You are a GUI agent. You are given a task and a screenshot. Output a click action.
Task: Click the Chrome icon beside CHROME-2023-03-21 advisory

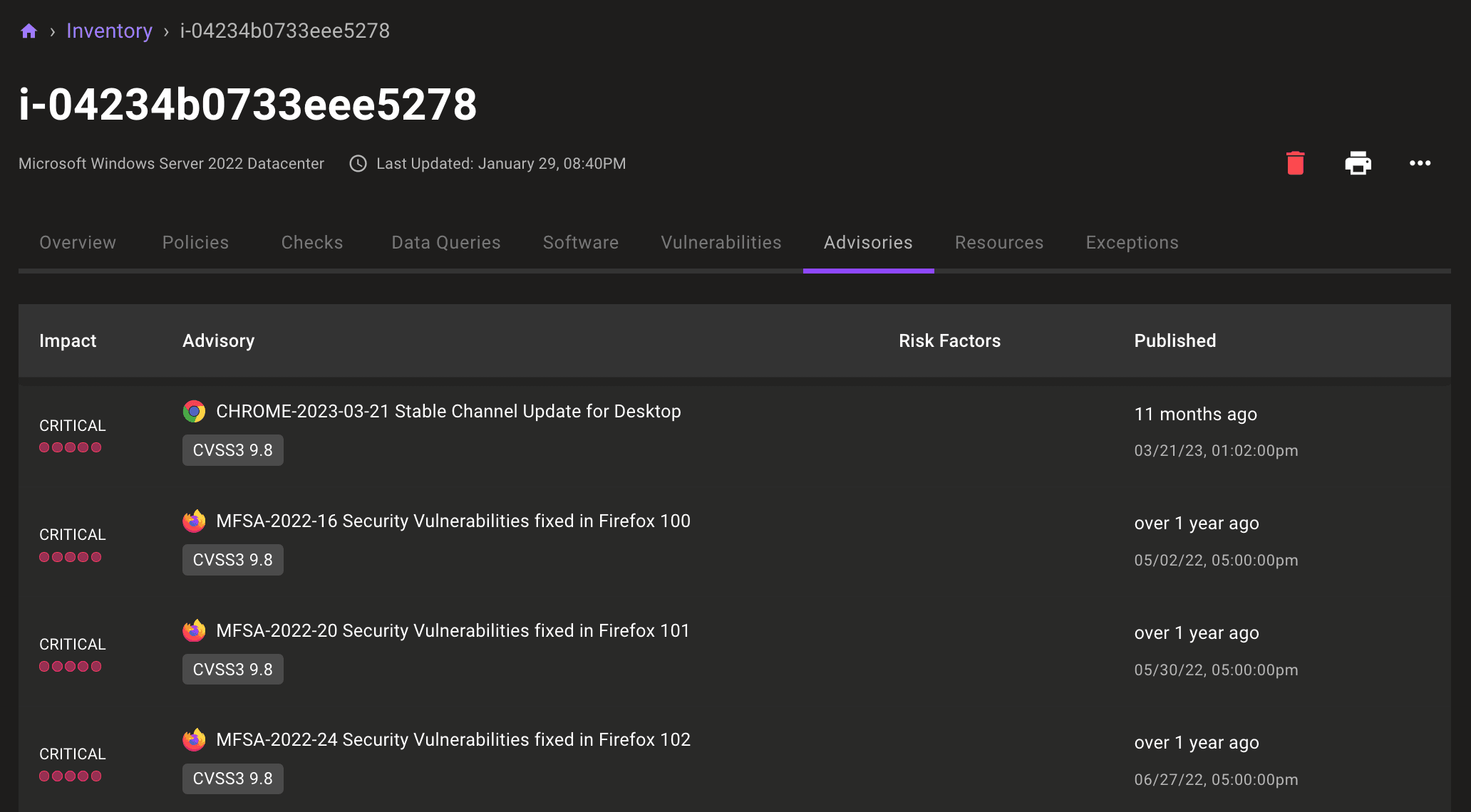pos(194,411)
